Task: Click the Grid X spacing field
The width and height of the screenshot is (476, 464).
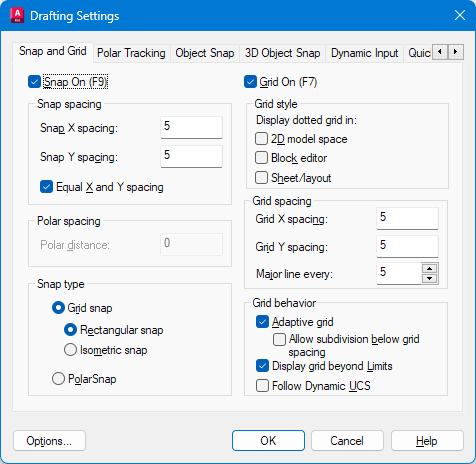Action: 407,218
